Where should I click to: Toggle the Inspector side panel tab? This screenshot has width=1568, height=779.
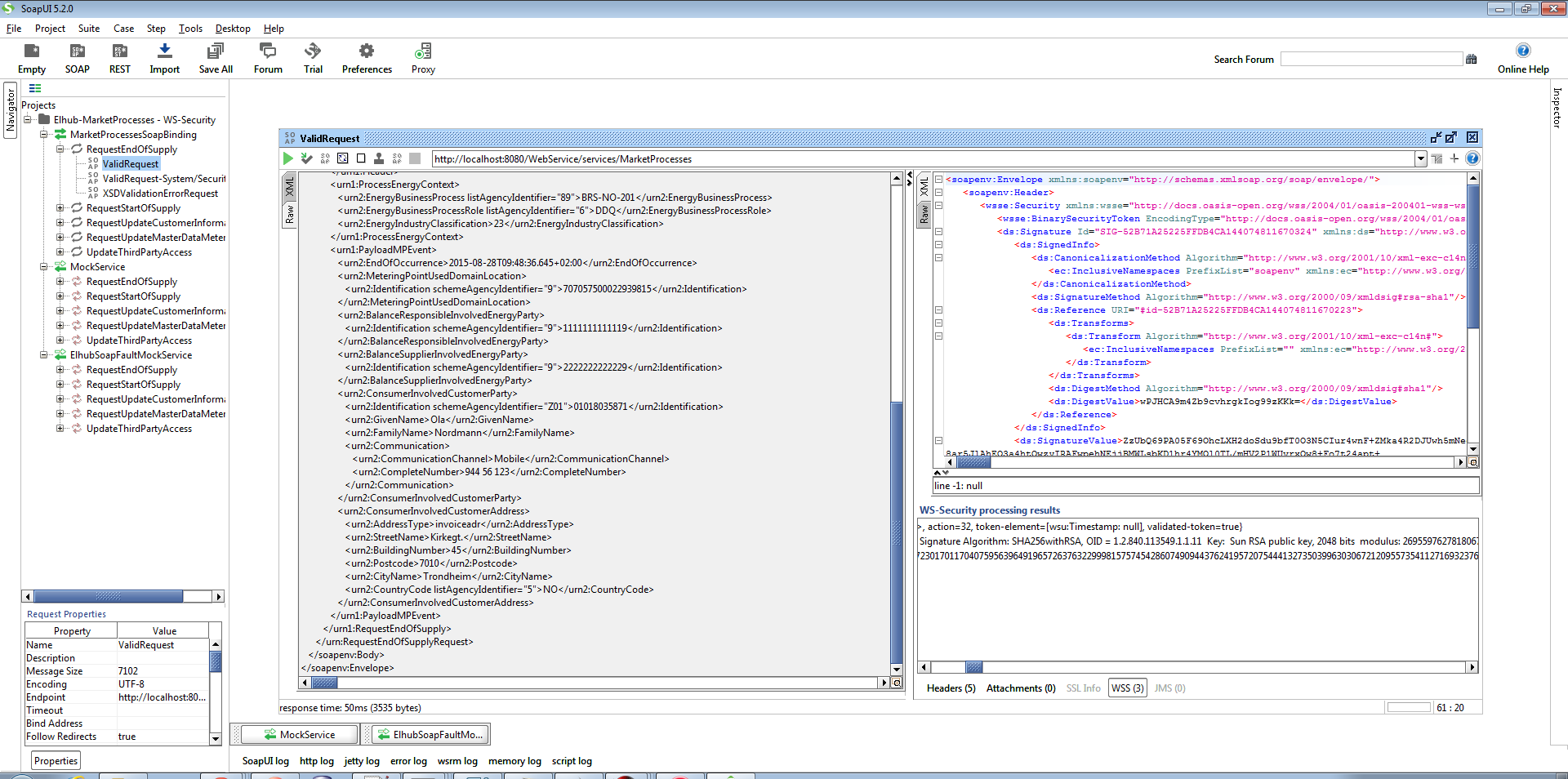pos(1557,108)
